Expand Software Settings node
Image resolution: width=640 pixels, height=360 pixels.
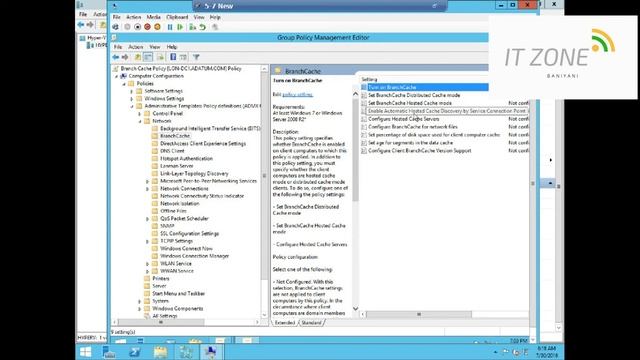click(132, 91)
